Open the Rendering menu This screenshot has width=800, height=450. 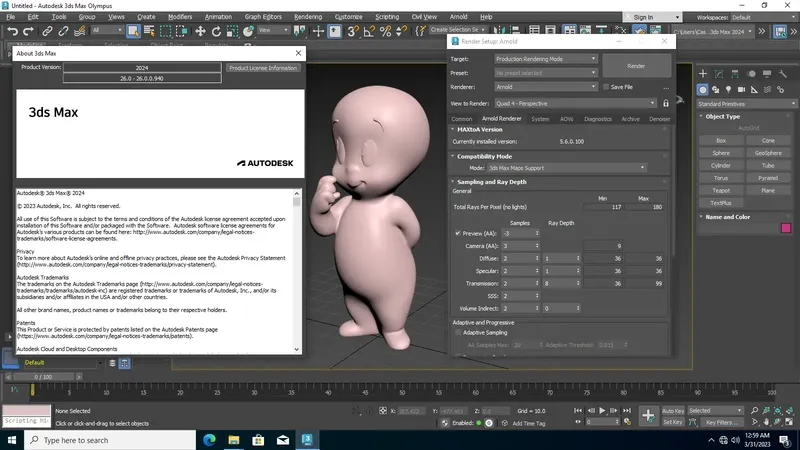[x=307, y=17]
